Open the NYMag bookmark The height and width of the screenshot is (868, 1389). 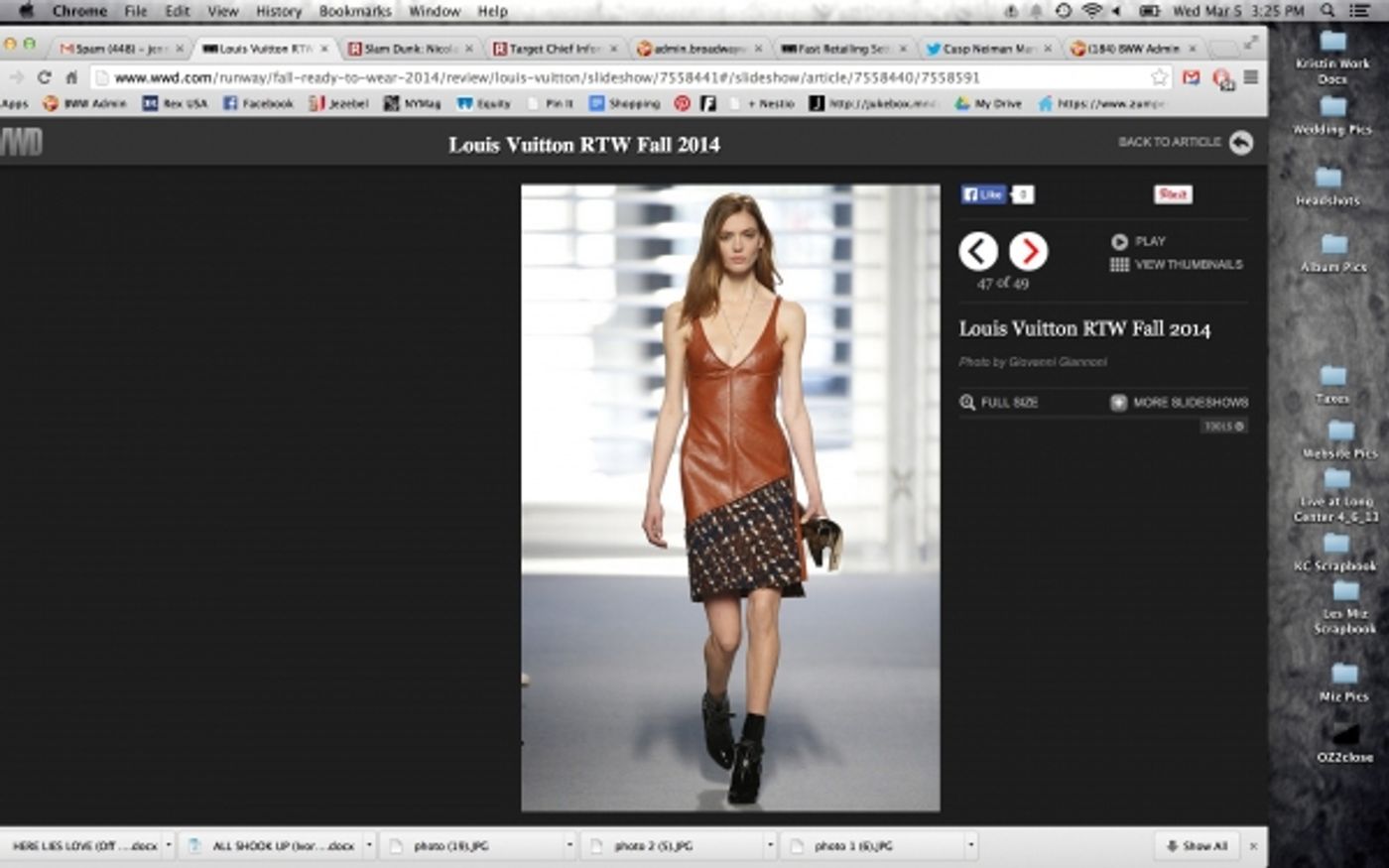click(x=413, y=103)
